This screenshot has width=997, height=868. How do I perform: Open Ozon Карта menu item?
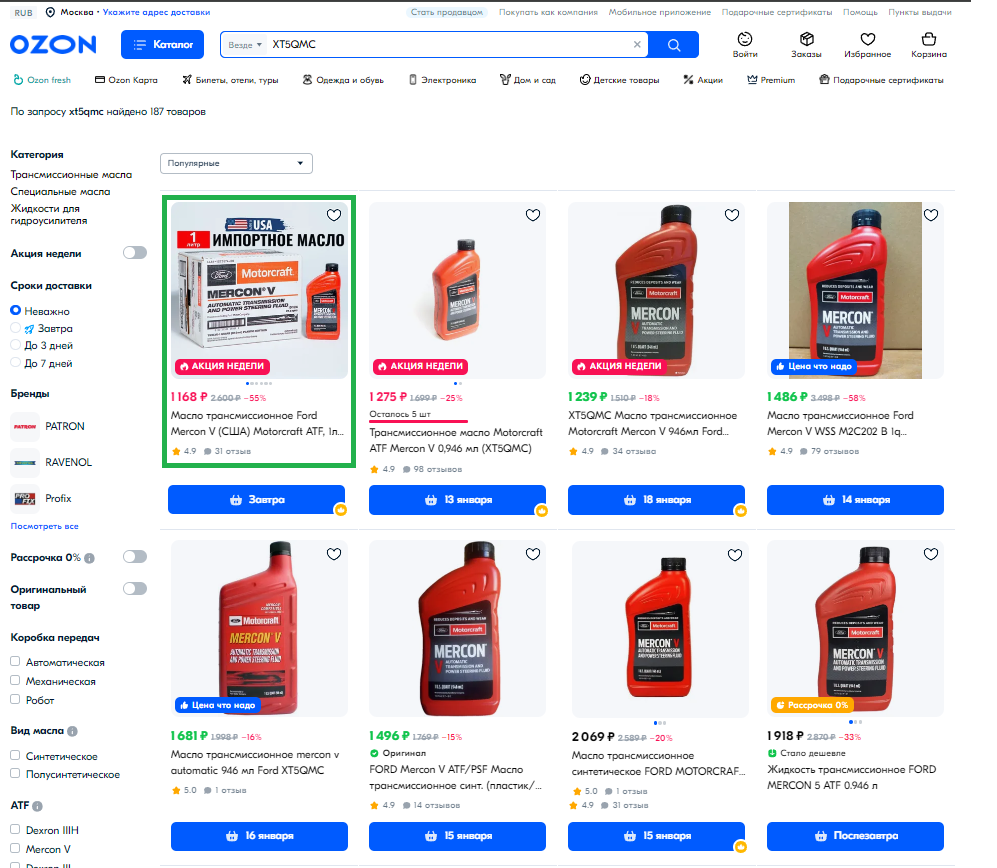(x=126, y=80)
